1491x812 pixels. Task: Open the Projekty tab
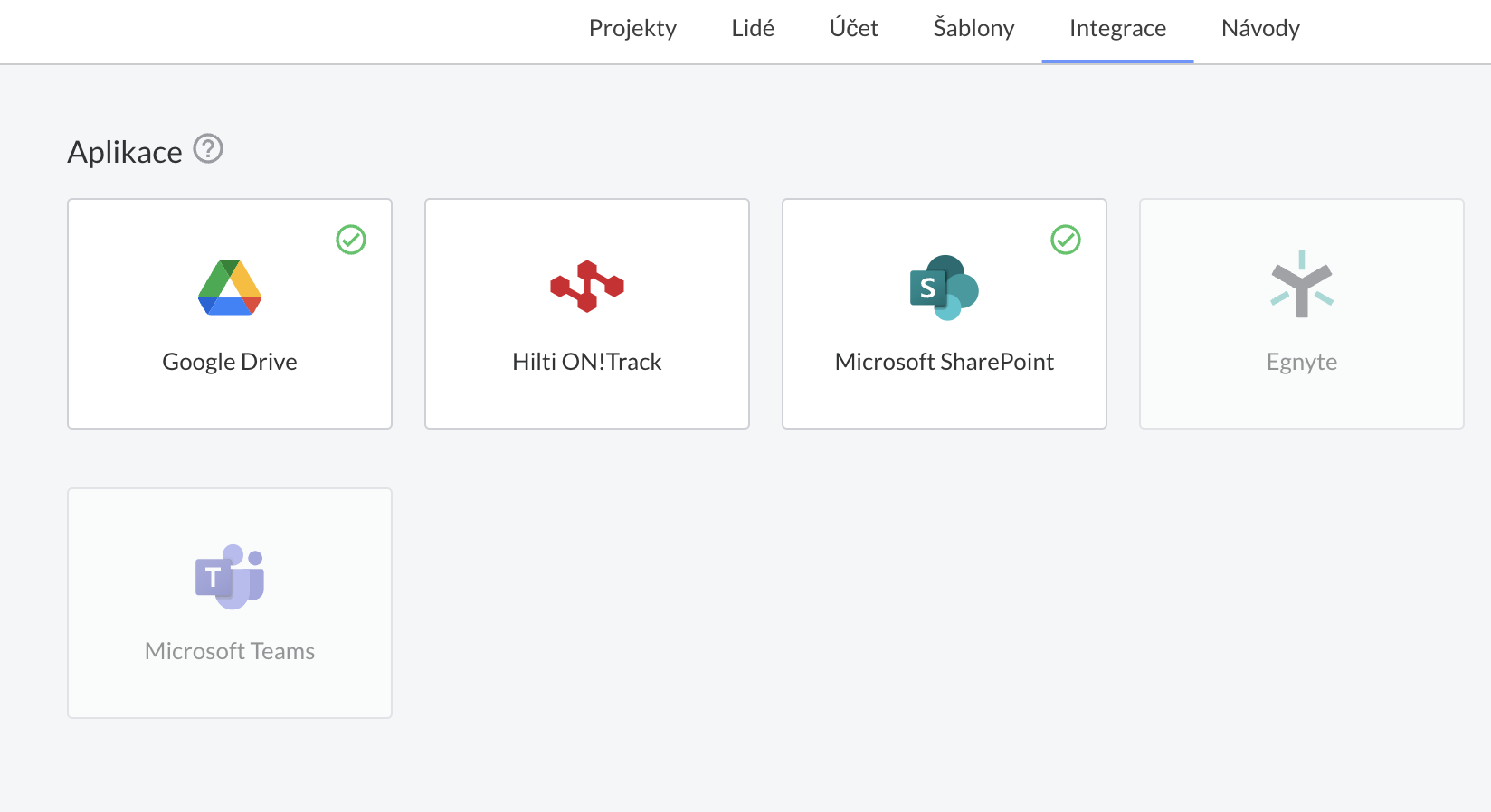click(x=632, y=29)
